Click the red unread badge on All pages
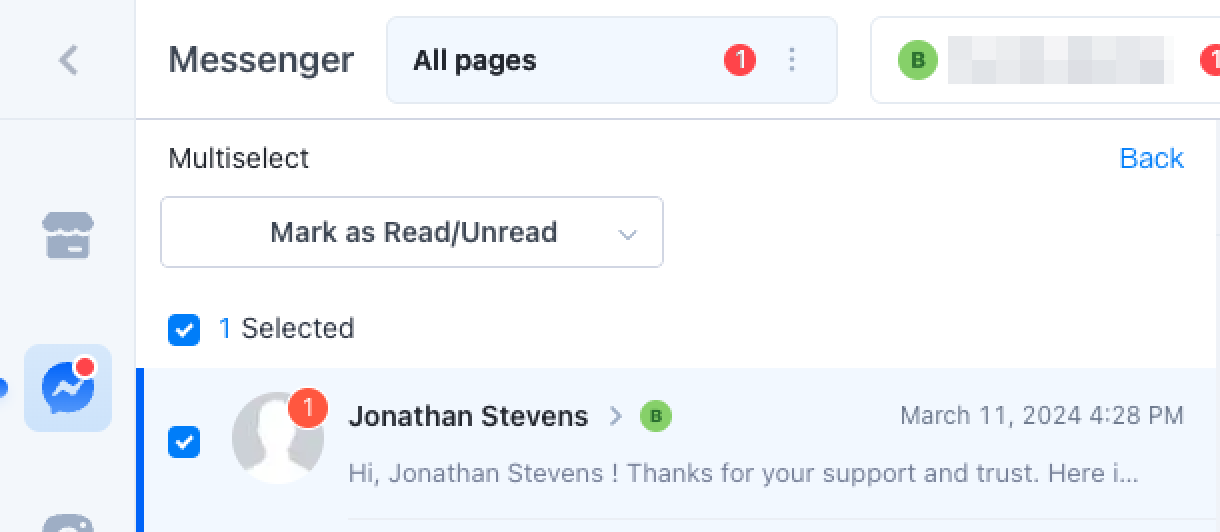 pyautogui.click(x=740, y=60)
